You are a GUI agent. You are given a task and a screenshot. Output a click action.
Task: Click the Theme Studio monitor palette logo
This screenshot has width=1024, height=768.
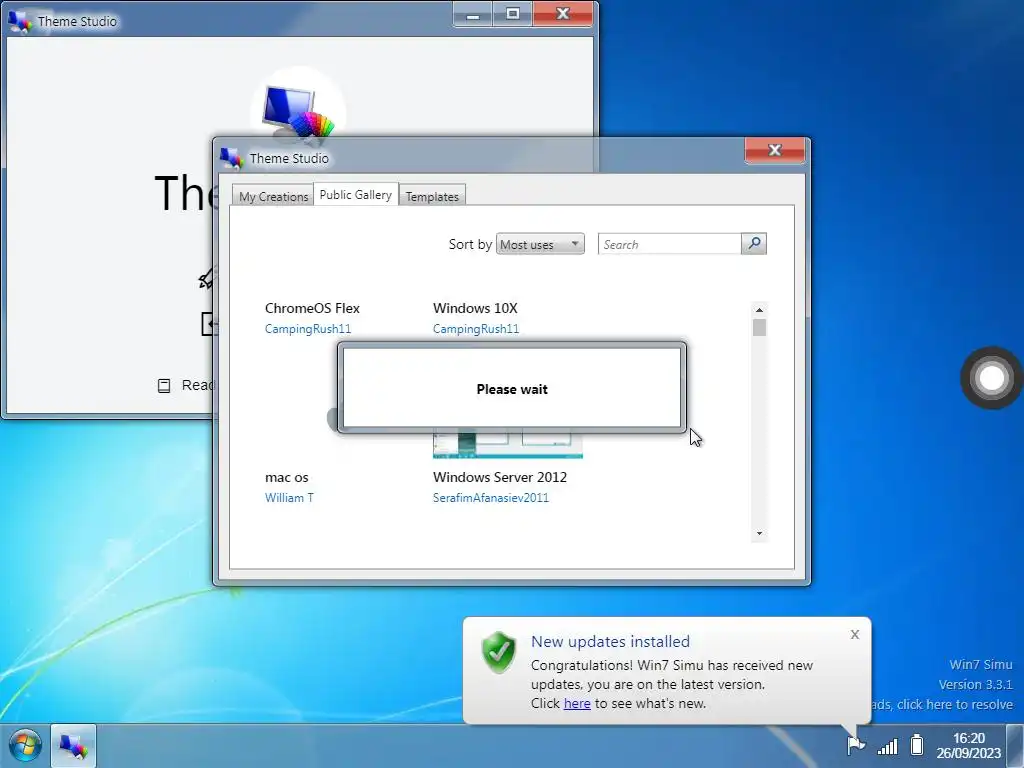[298, 112]
